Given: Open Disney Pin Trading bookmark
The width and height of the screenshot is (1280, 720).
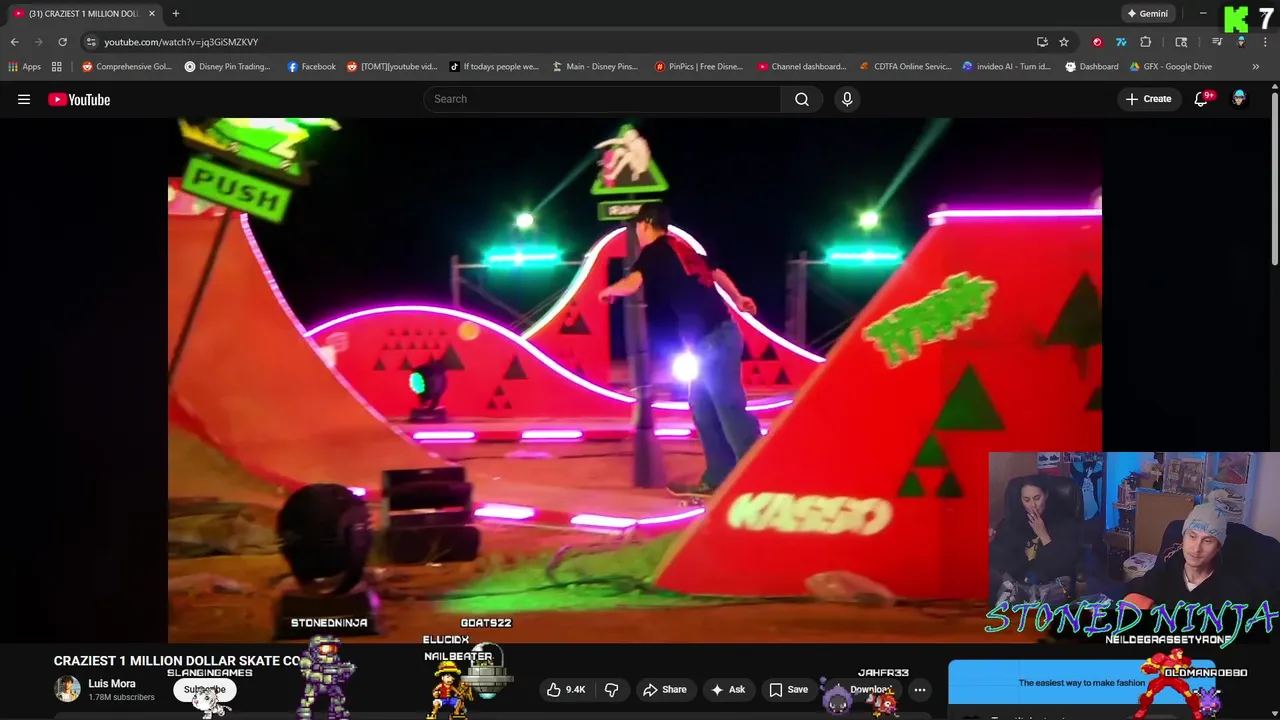Looking at the screenshot, I should coord(228,67).
